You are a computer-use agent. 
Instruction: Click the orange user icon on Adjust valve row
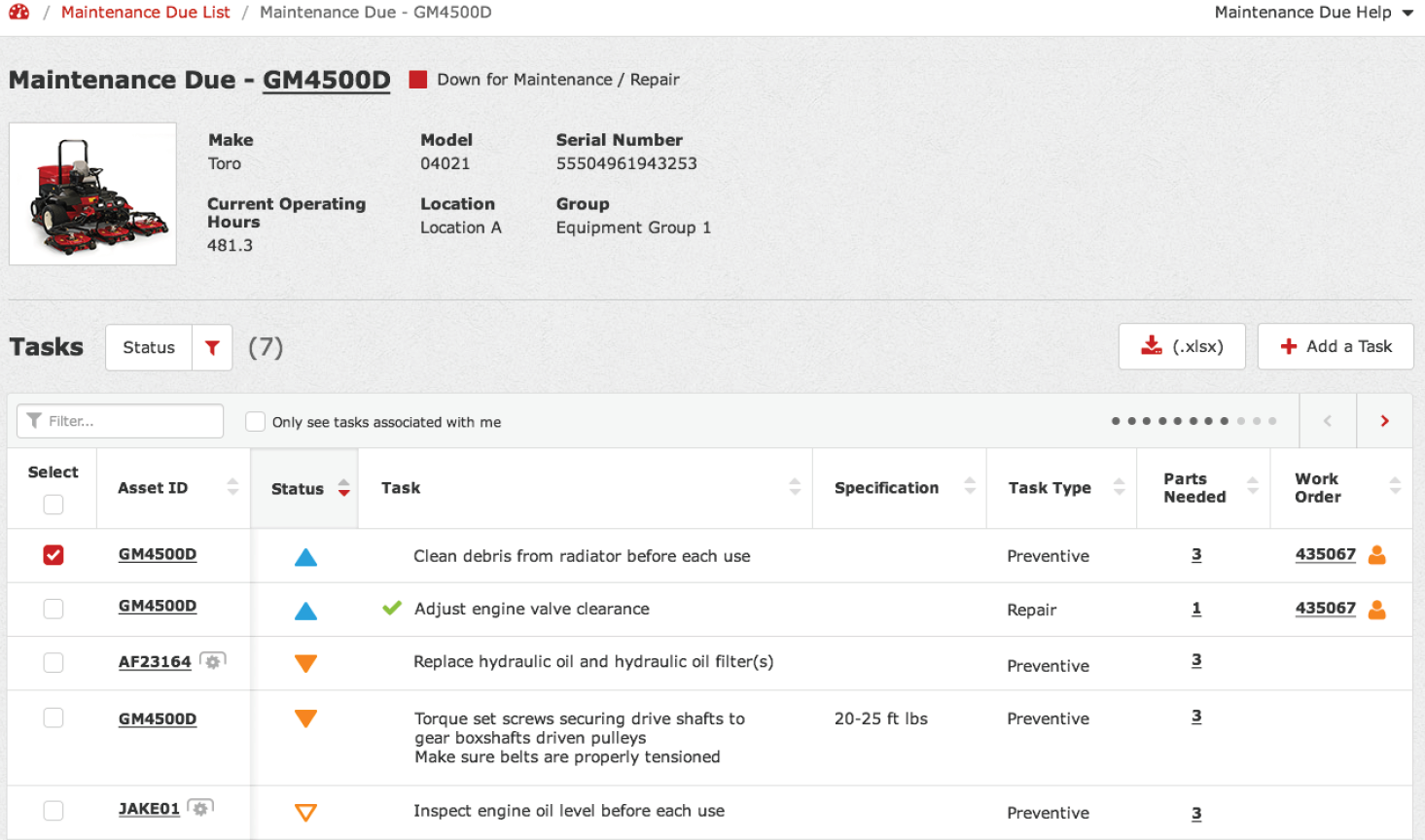click(1376, 610)
